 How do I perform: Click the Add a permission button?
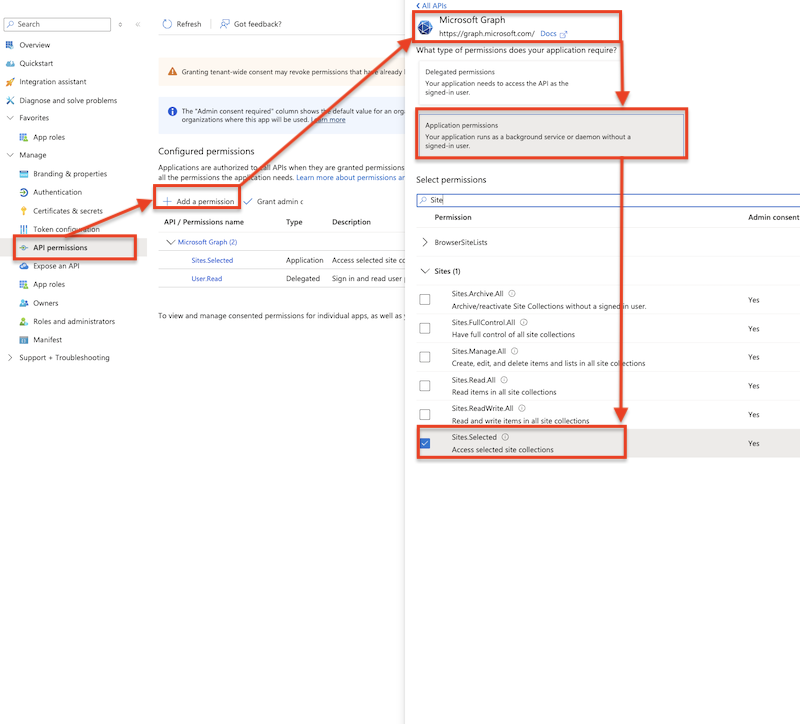(198, 202)
